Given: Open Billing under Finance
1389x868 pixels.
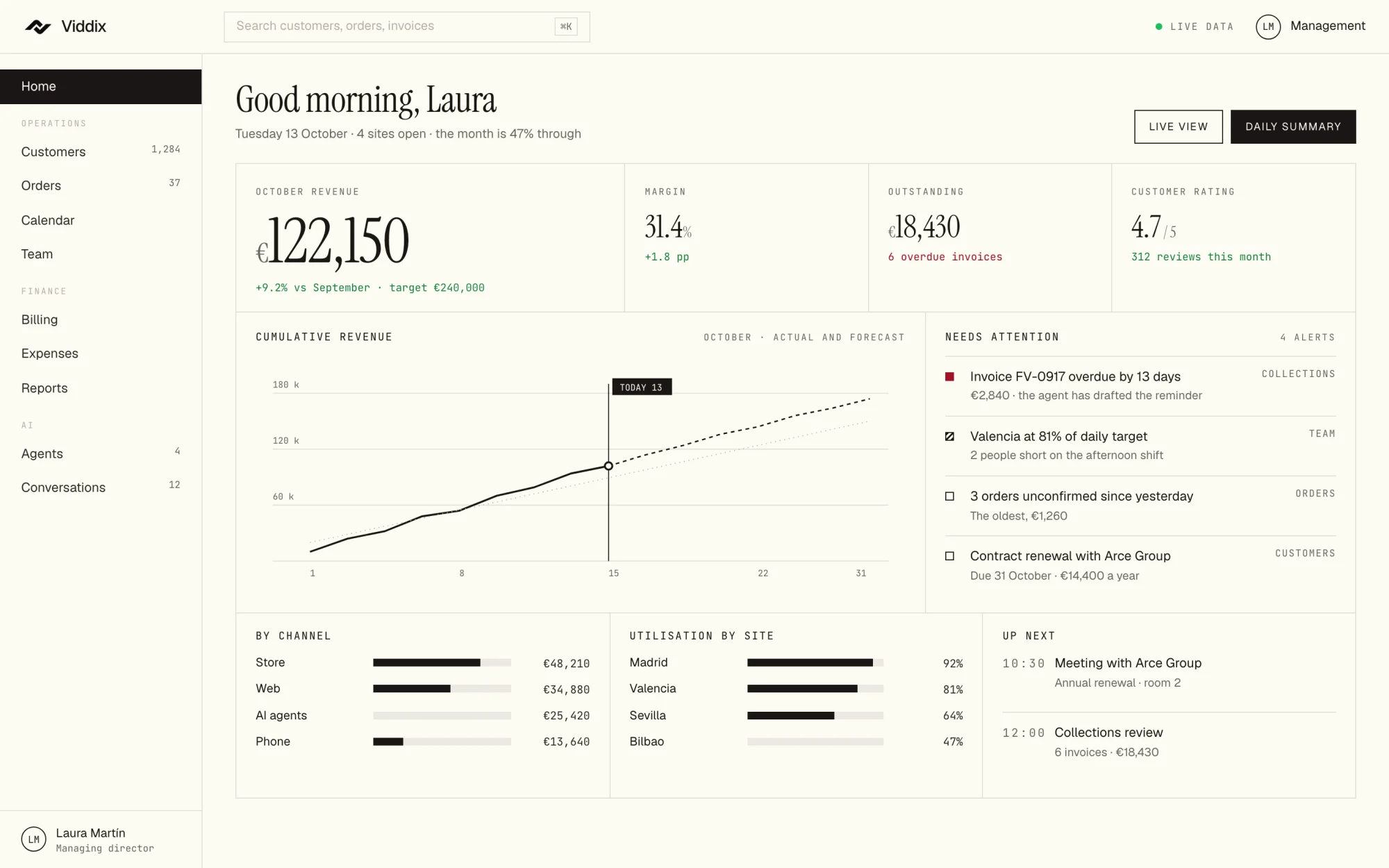Looking at the screenshot, I should [101, 319].
